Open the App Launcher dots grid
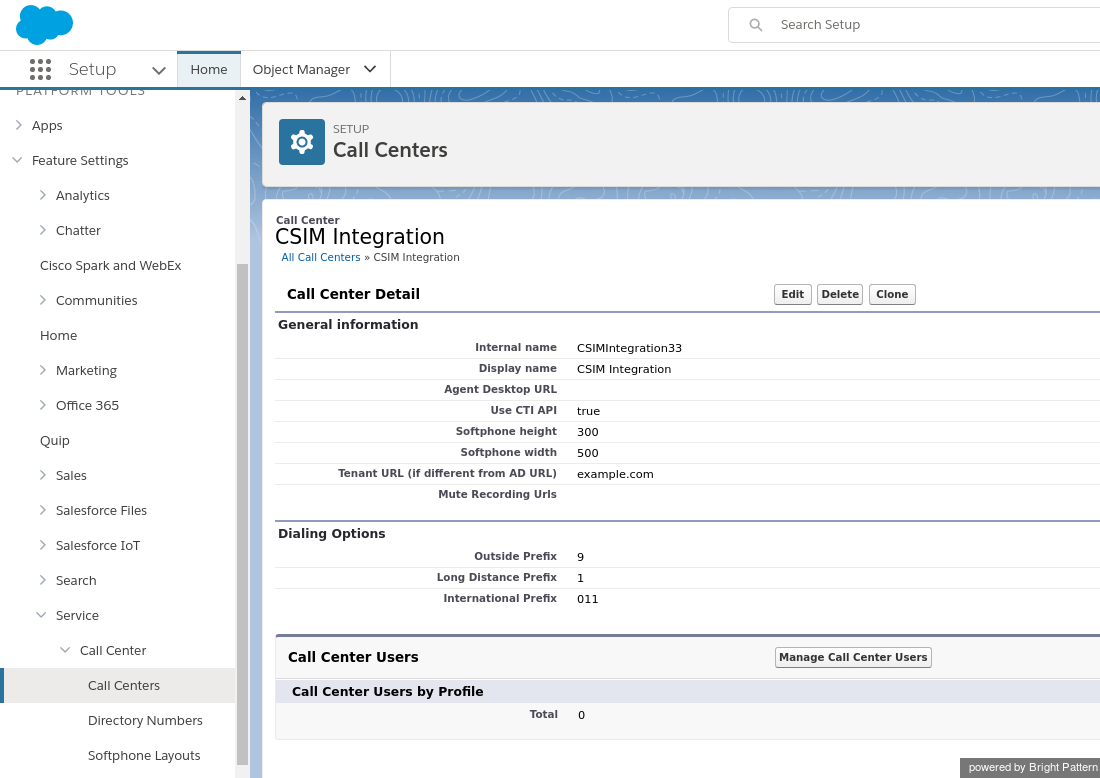The image size is (1100, 778). [x=41, y=69]
